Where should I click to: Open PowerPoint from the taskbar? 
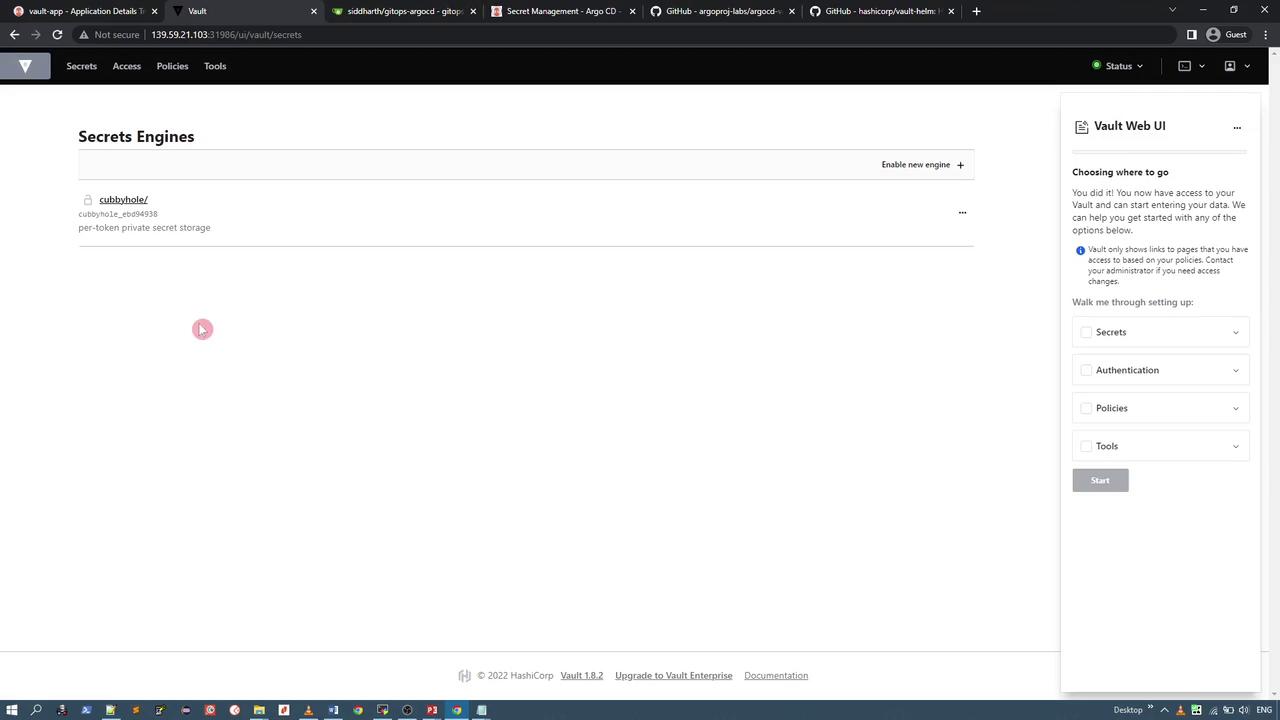pos(432,710)
